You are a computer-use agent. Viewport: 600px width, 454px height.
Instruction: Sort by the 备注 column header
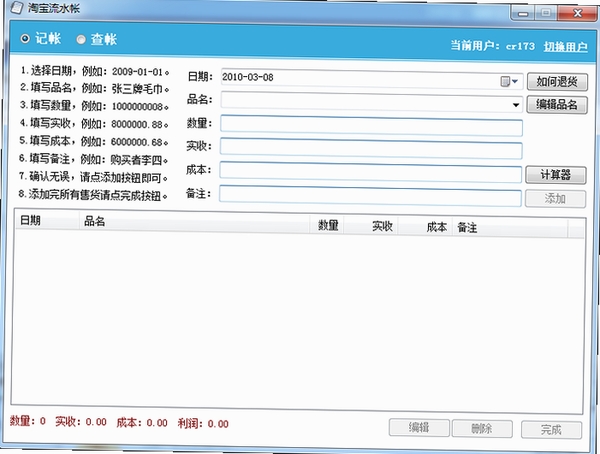pyautogui.click(x=510, y=229)
